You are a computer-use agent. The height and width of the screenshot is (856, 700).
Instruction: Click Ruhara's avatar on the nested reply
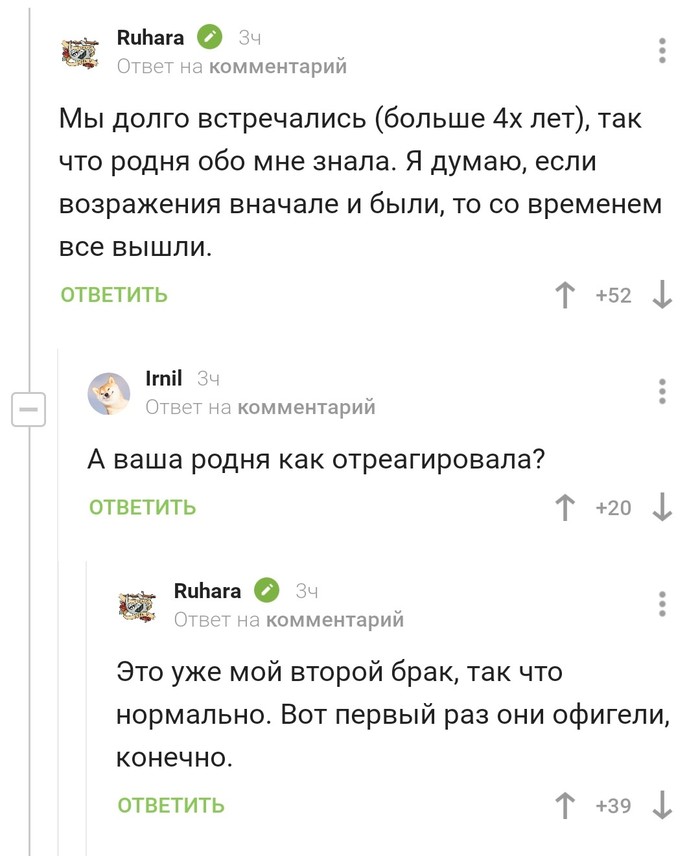[138, 605]
